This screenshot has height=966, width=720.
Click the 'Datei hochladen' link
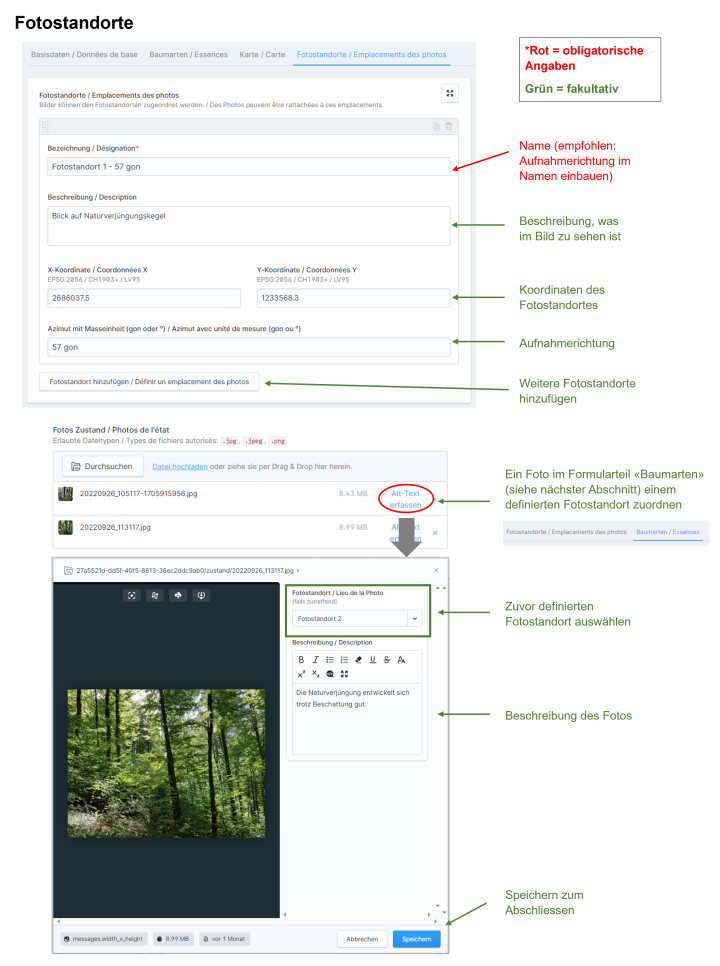coord(178,466)
